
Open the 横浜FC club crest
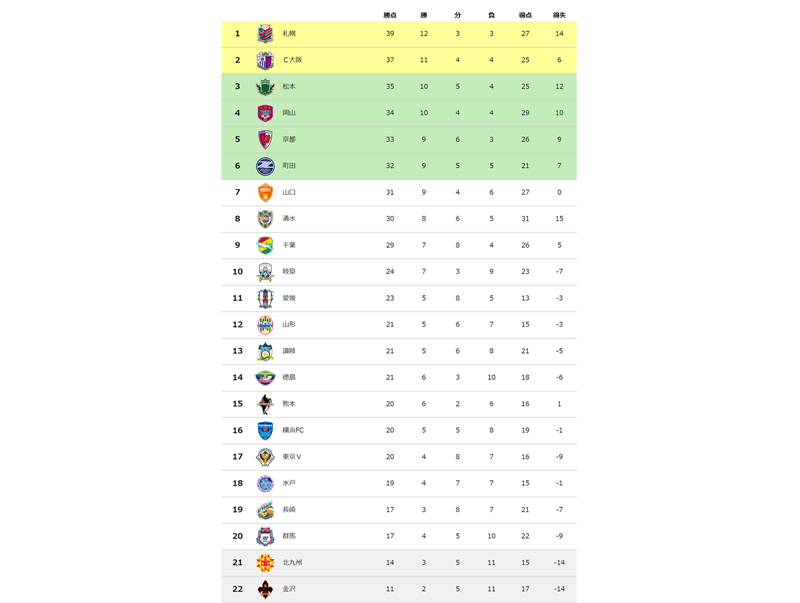[265, 430]
